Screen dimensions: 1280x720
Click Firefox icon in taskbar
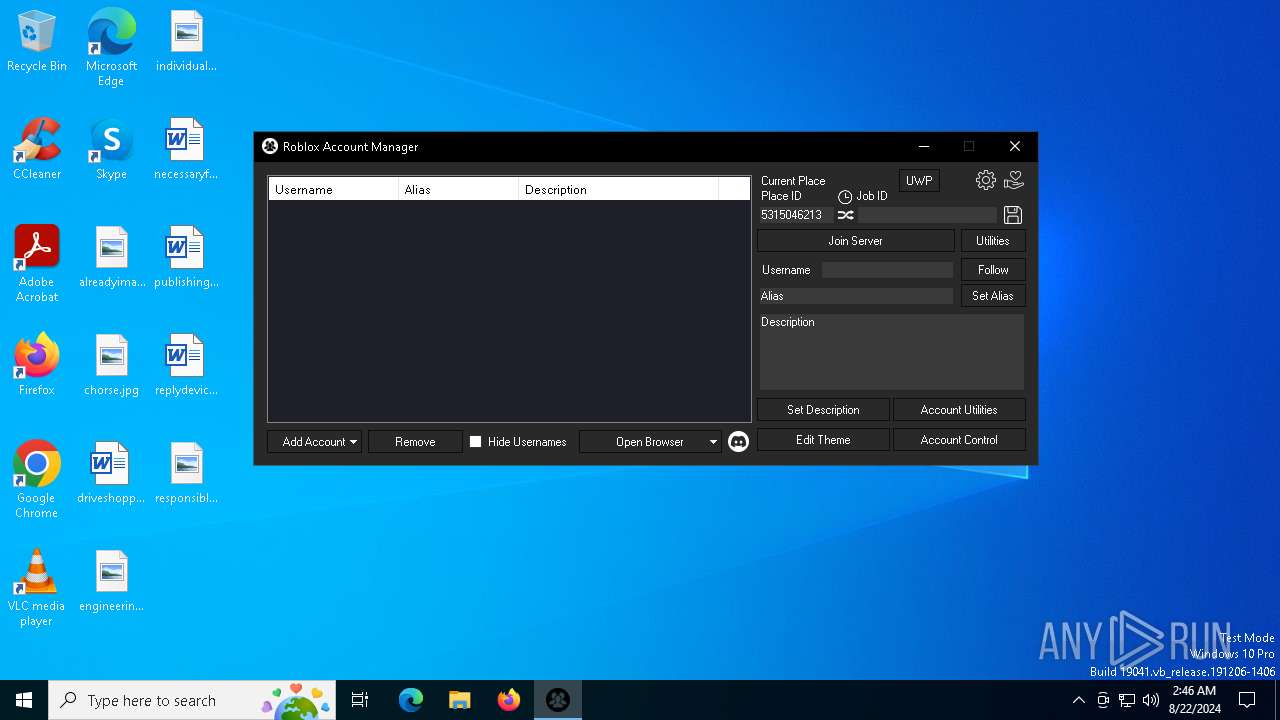coord(509,700)
